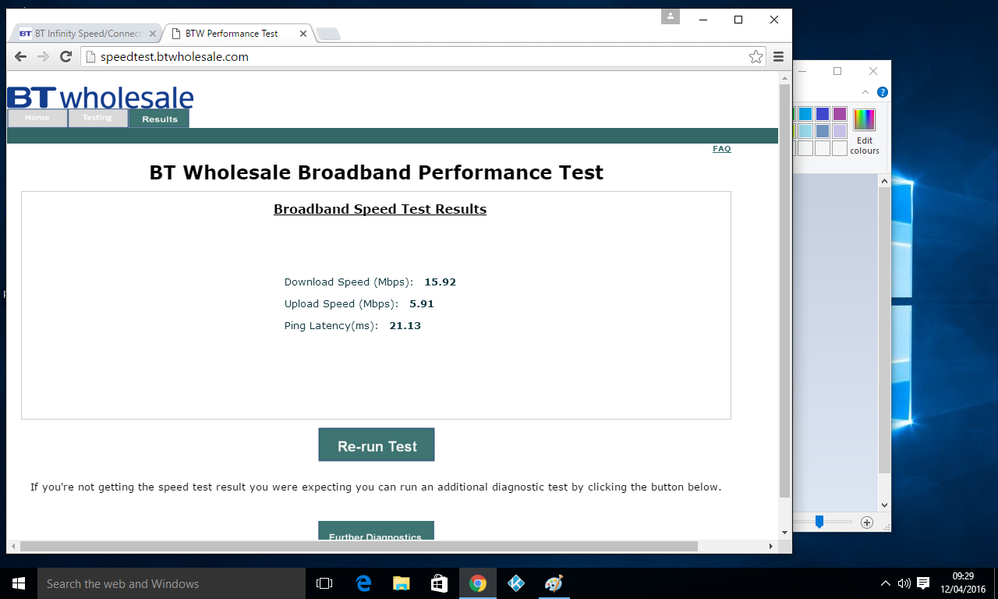The width and height of the screenshot is (998, 599).
Task: Pick the lavender swatch in Paint palette
Action: pos(840,131)
